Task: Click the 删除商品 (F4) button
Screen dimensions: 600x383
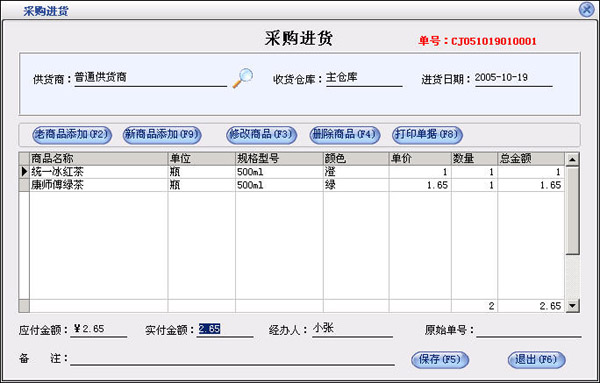Action: (x=345, y=135)
